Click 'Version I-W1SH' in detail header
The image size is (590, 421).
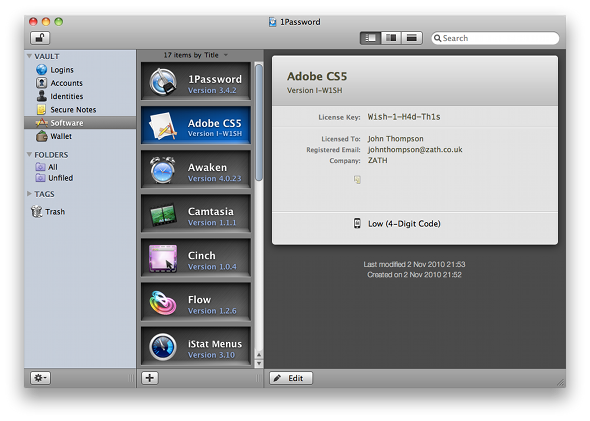point(315,90)
